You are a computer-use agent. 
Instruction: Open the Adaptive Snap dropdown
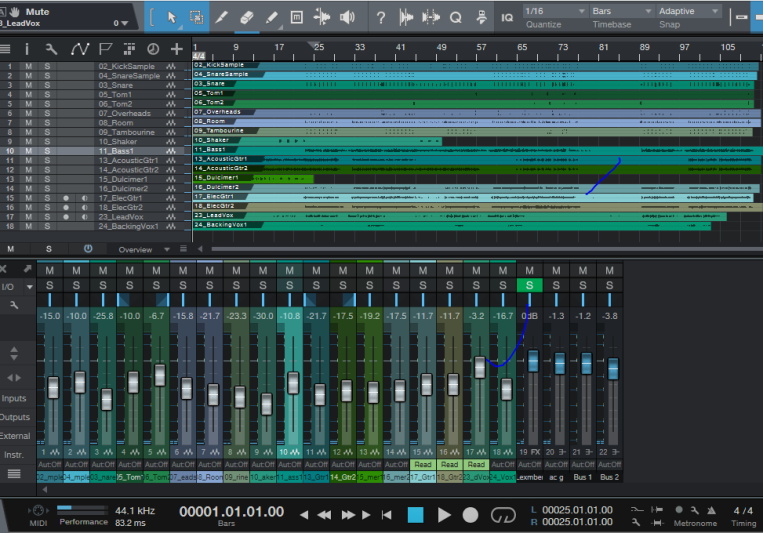pyautogui.click(x=689, y=11)
